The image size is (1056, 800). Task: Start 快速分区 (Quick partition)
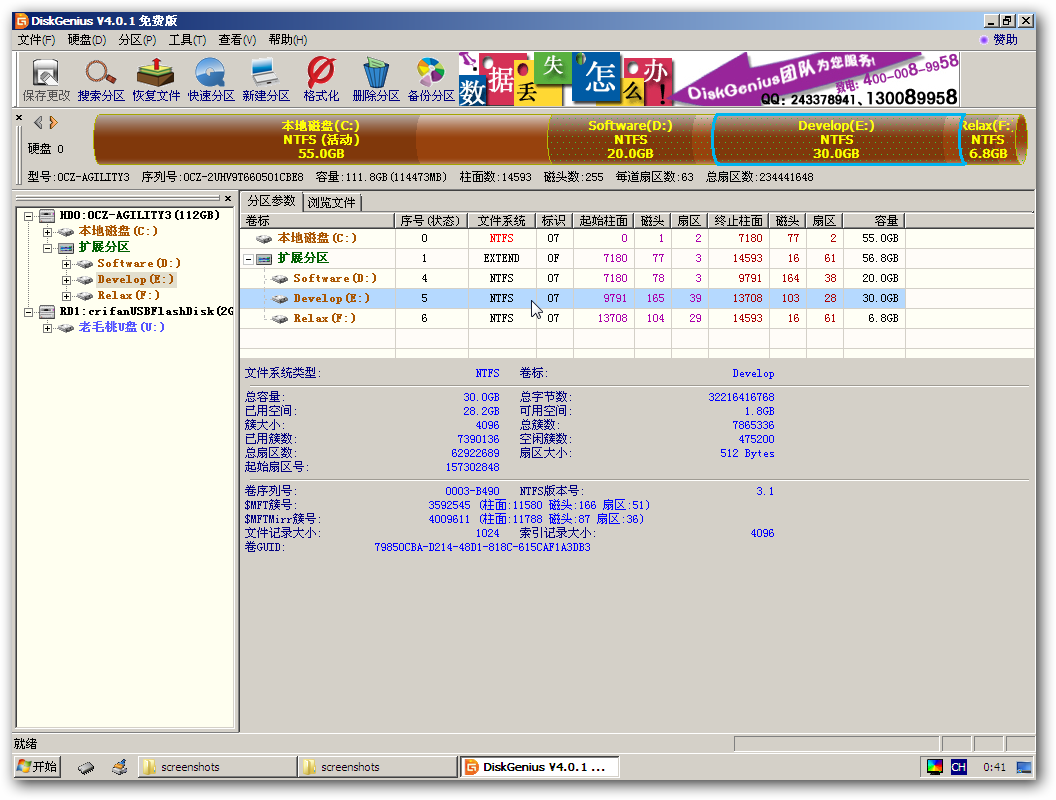click(211, 79)
